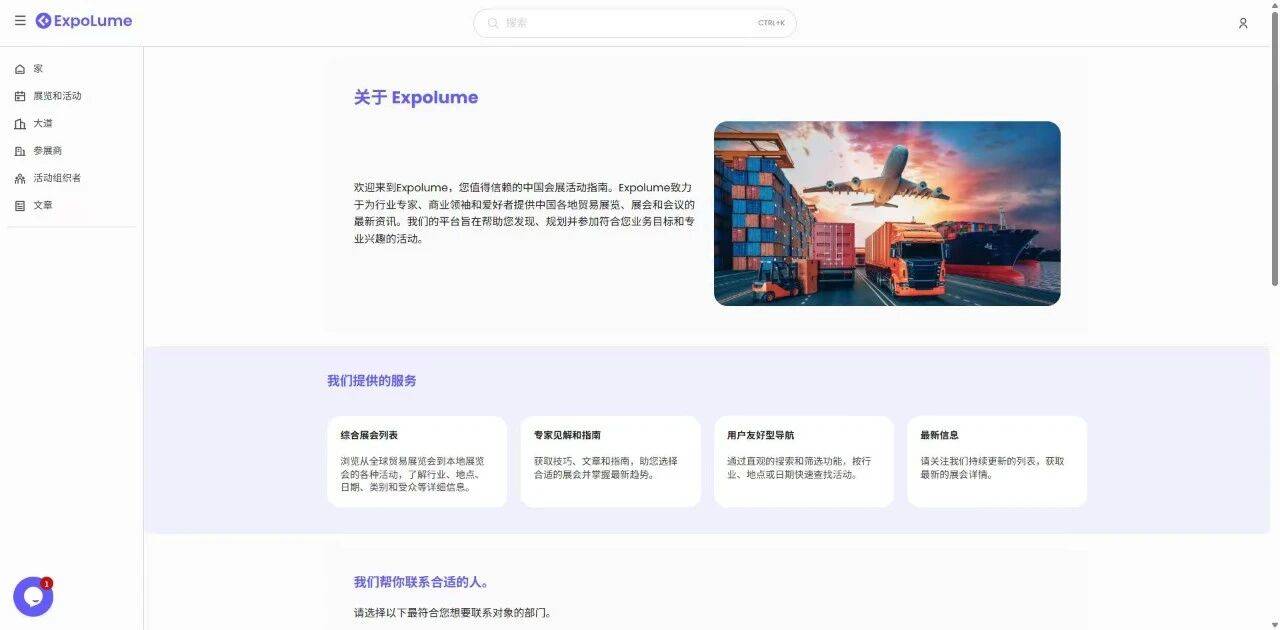
Task: Click the 综合展会列表 service card
Action: point(416,461)
